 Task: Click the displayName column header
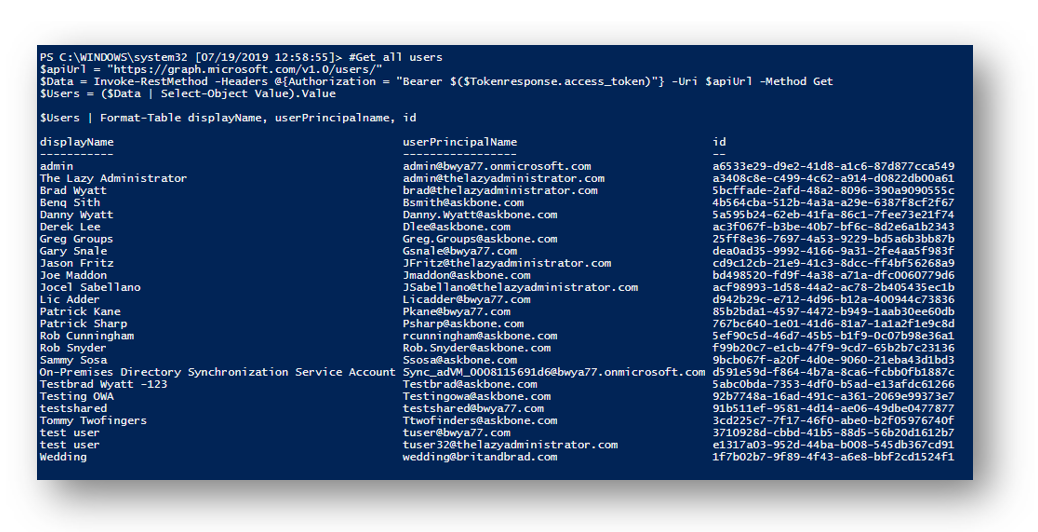[77, 142]
